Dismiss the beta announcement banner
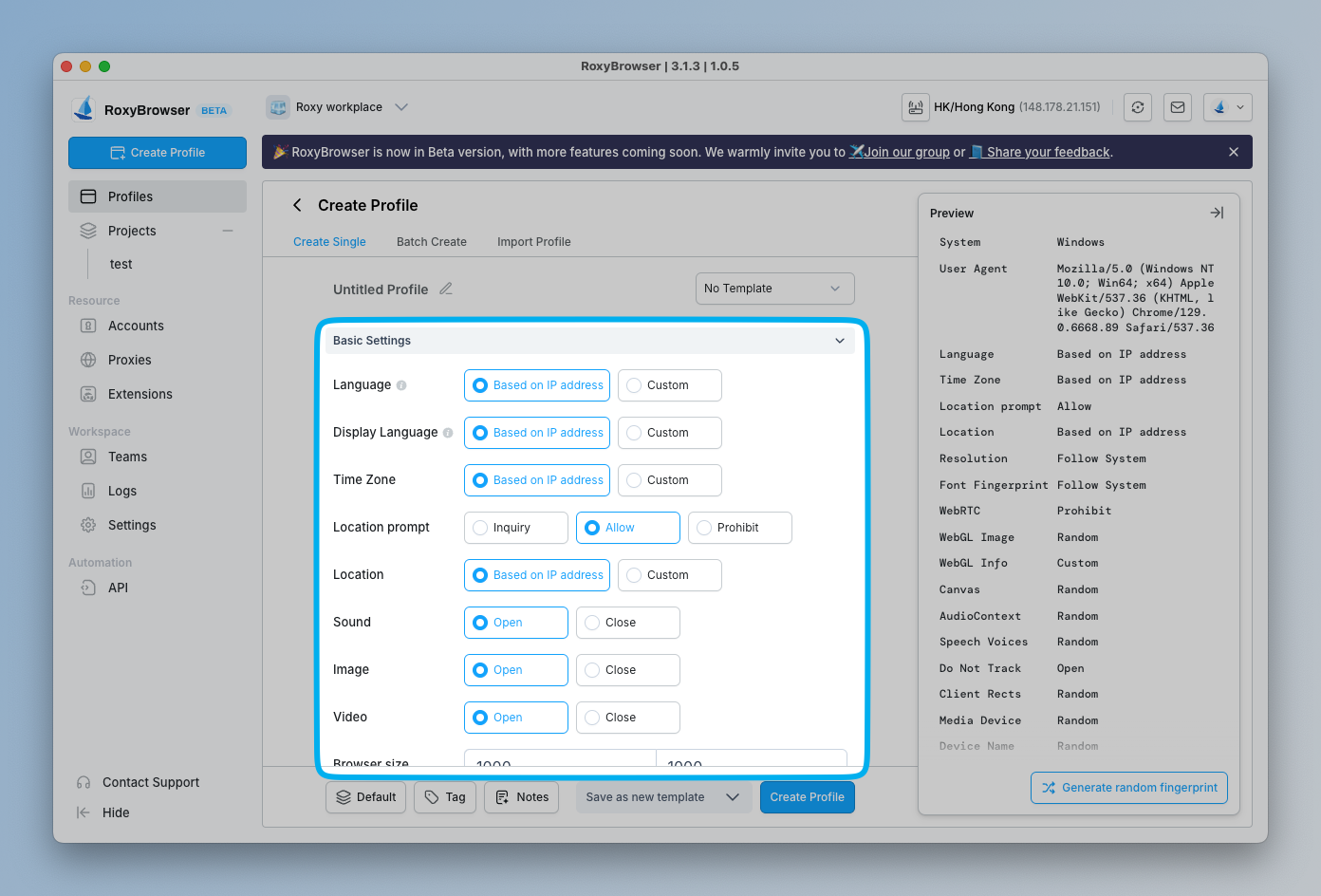Viewport: 1321px width, 896px height. point(1234,152)
